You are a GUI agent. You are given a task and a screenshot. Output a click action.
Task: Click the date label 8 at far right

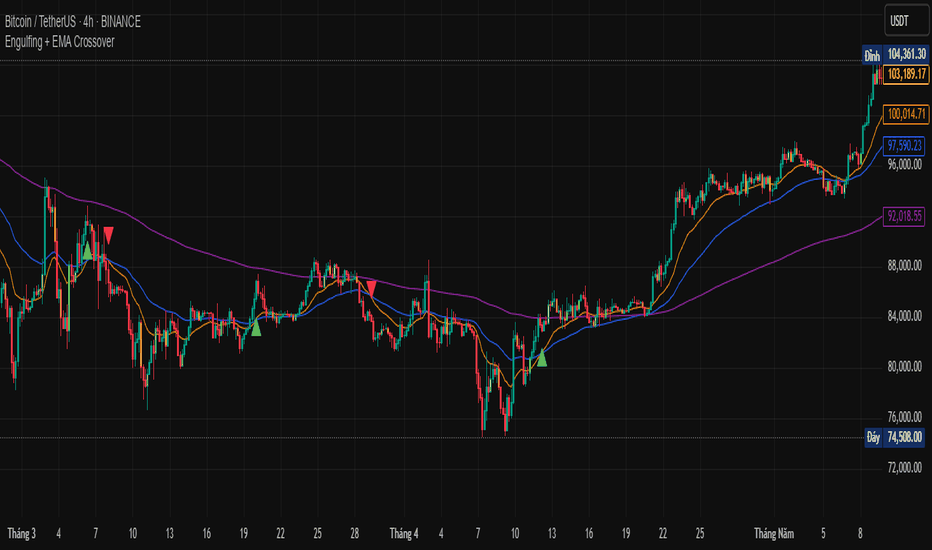point(860,534)
